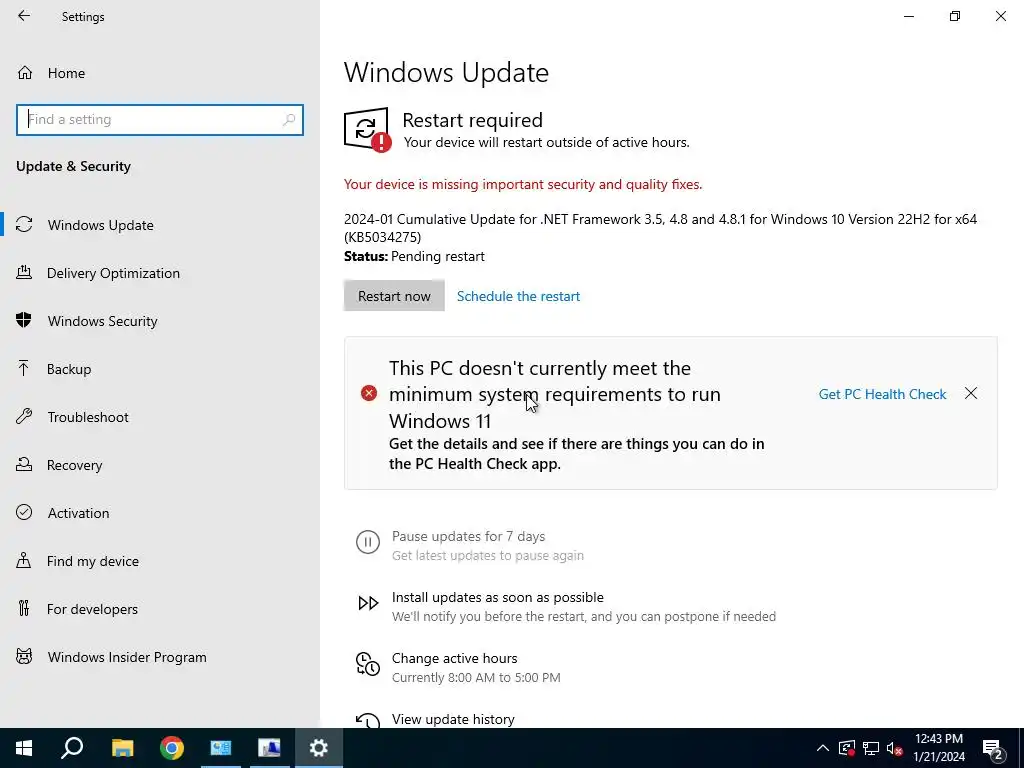The image size is (1024, 768).
Task: Open taskbar search magnifier
Action: (x=72, y=748)
